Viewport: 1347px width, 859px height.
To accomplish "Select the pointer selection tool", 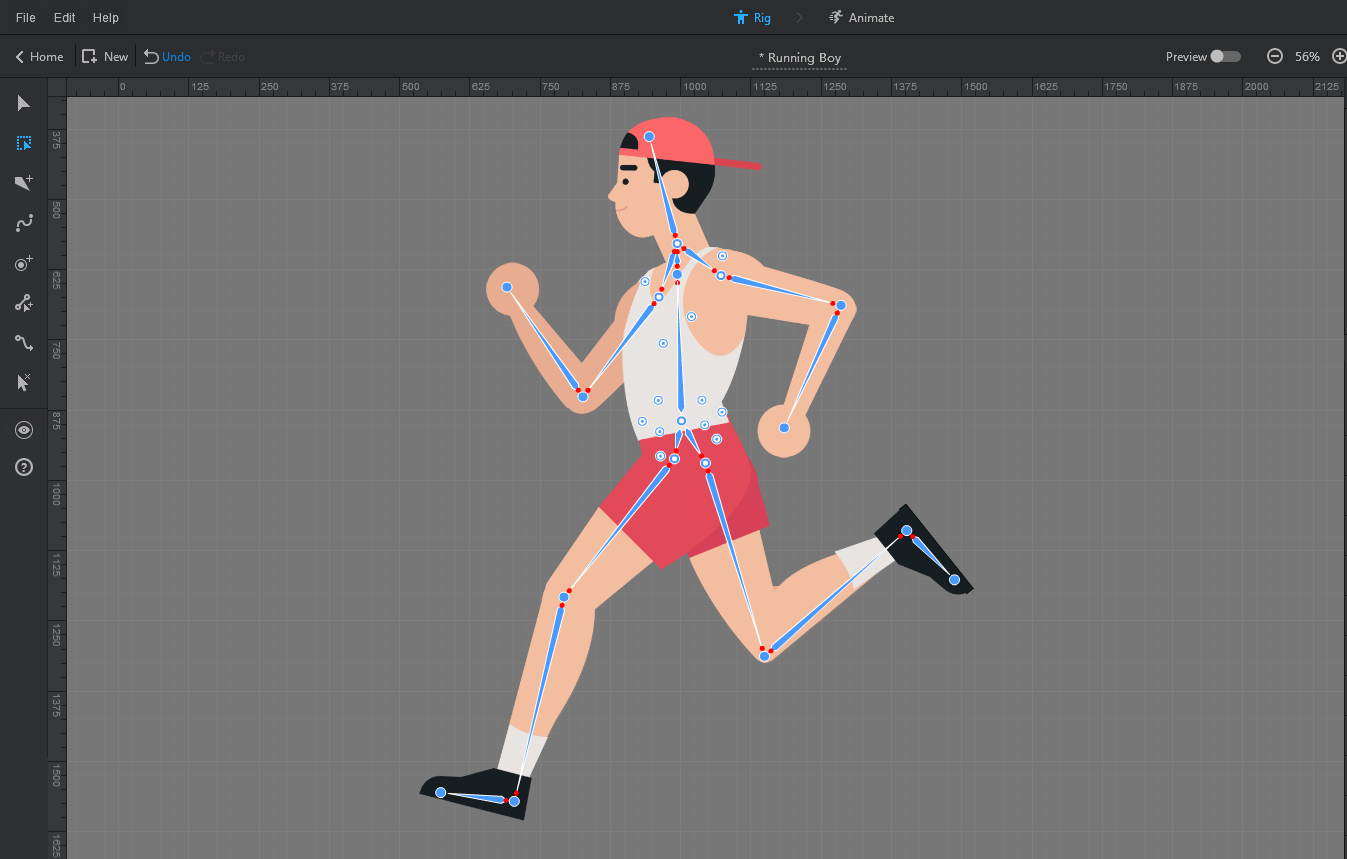I will point(24,103).
